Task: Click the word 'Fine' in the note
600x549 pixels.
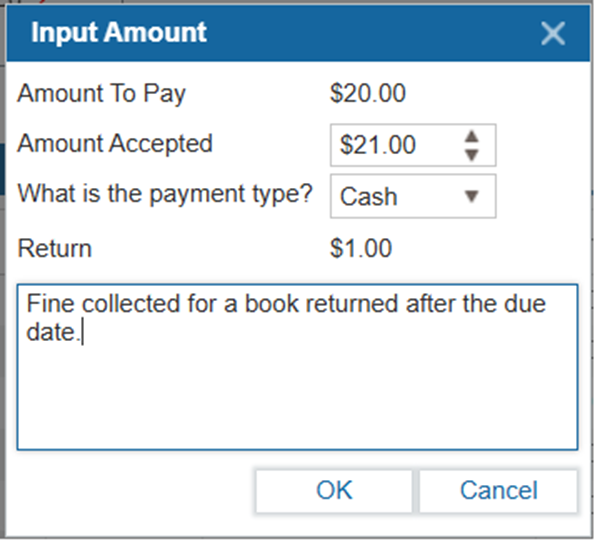Action: click(x=46, y=304)
